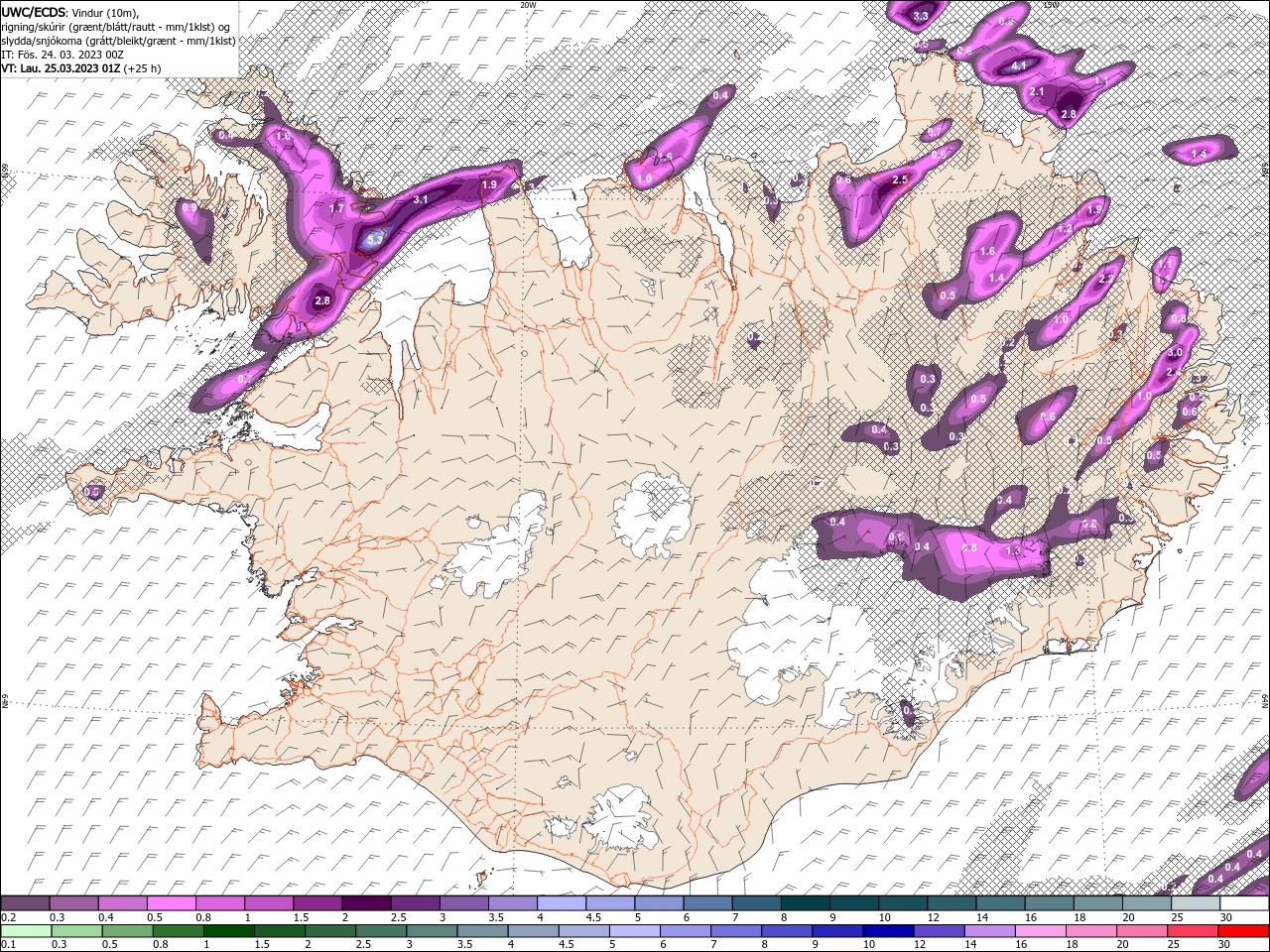The image size is (1270, 952).
Task: Select the lavender 14 swatch in the lower legend row
Action: pyautogui.click(x=990, y=930)
